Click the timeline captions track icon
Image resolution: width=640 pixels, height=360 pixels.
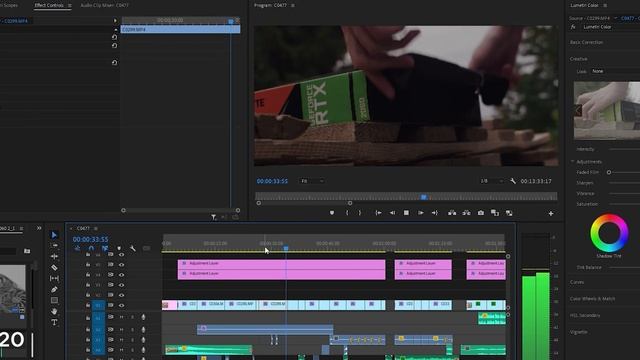(146, 248)
